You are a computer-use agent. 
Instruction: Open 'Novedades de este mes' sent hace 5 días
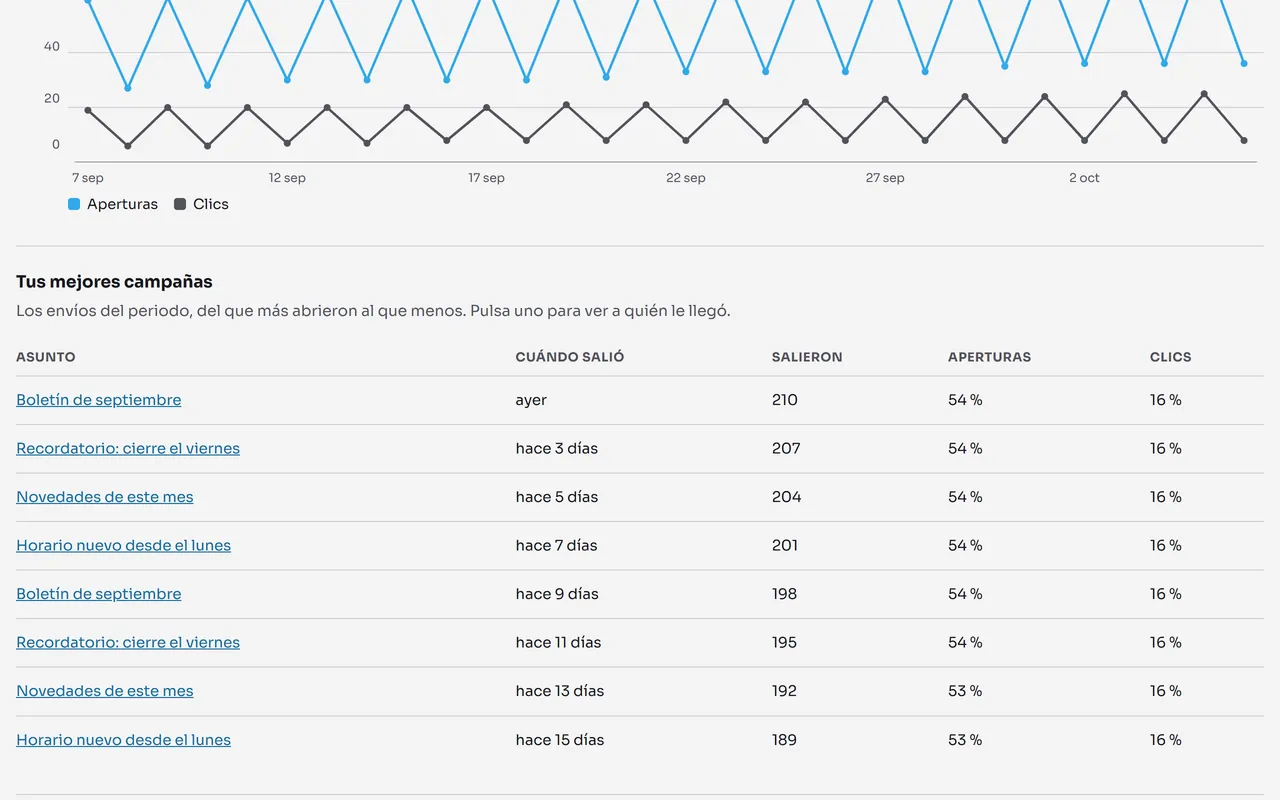[x=105, y=497]
